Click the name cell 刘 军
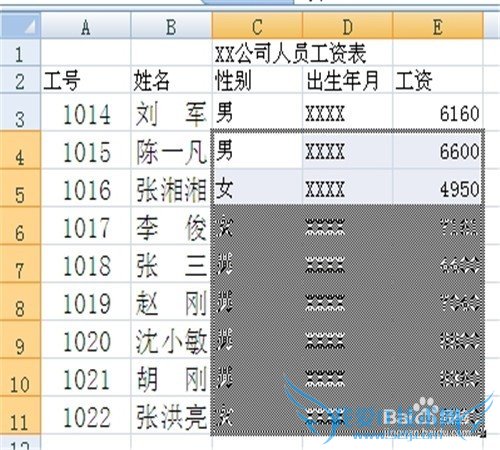 171,112
